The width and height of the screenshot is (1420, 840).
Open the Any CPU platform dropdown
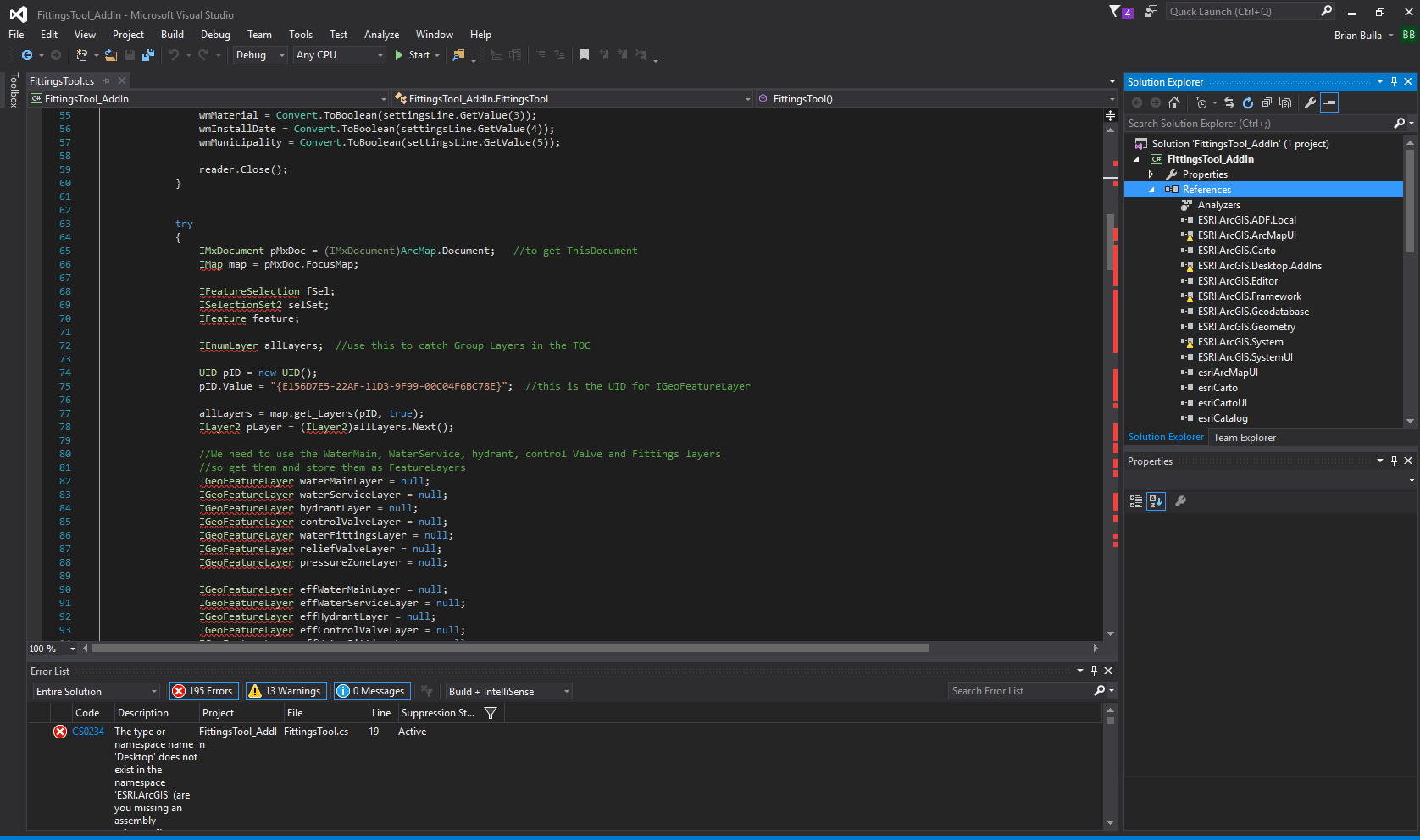click(x=340, y=55)
